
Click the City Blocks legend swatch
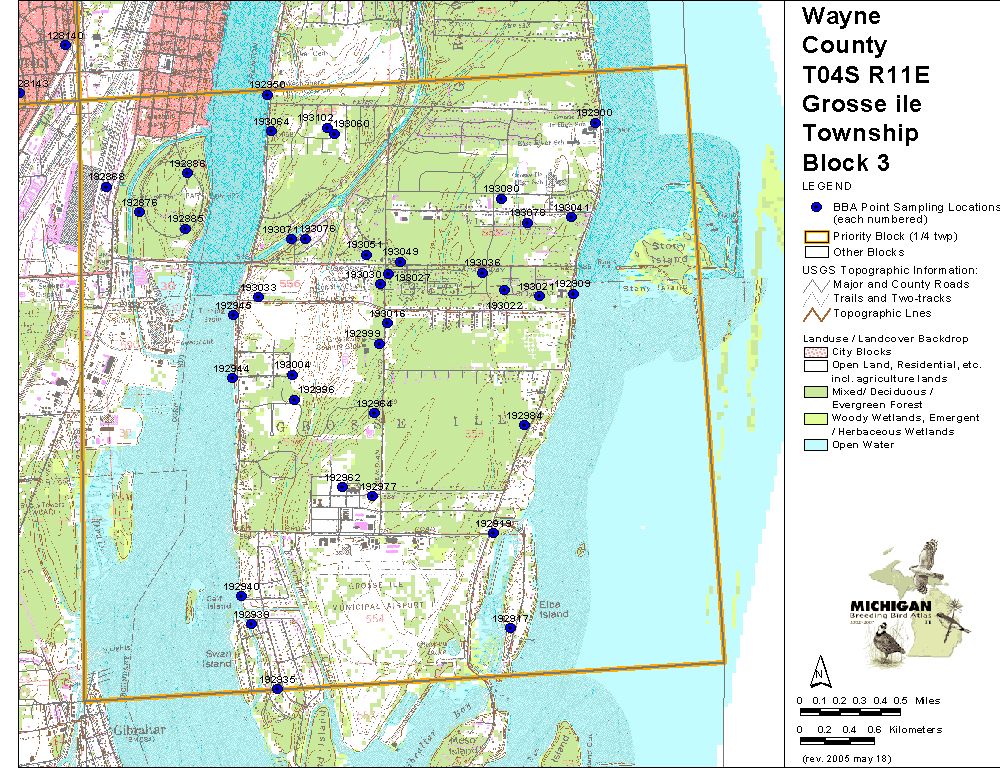point(812,352)
